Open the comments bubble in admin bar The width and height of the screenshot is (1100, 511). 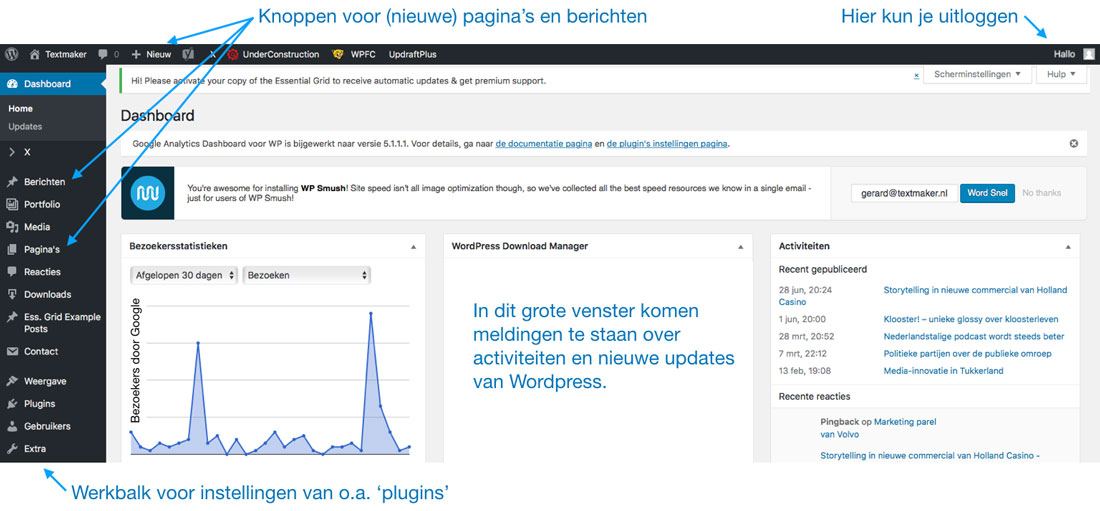coord(103,54)
